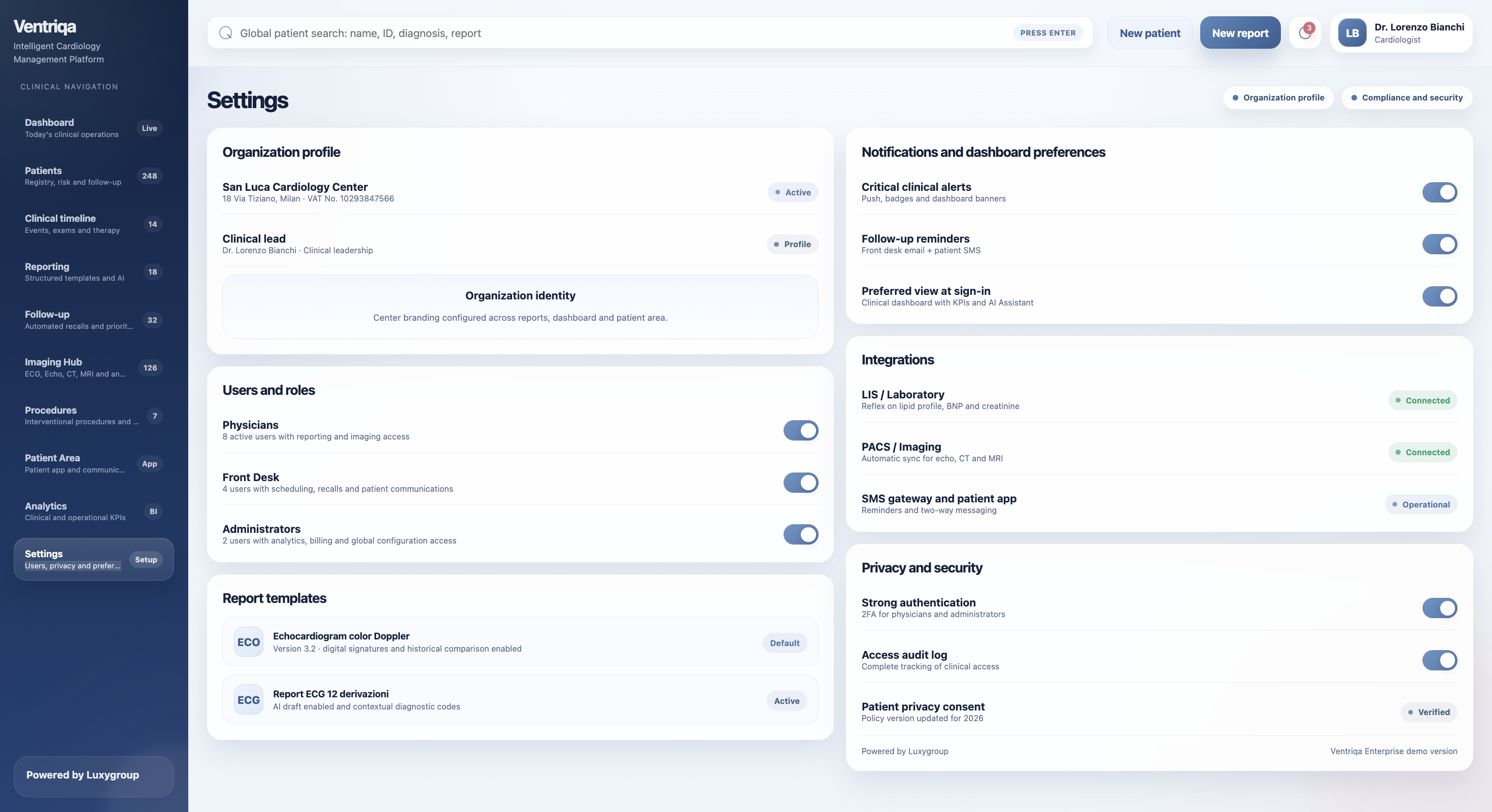Image resolution: width=1492 pixels, height=812 pixels.
Task: Click Verified badge for Patient privacy consent
Action: pyautogui.click(x=1429, y=713)
